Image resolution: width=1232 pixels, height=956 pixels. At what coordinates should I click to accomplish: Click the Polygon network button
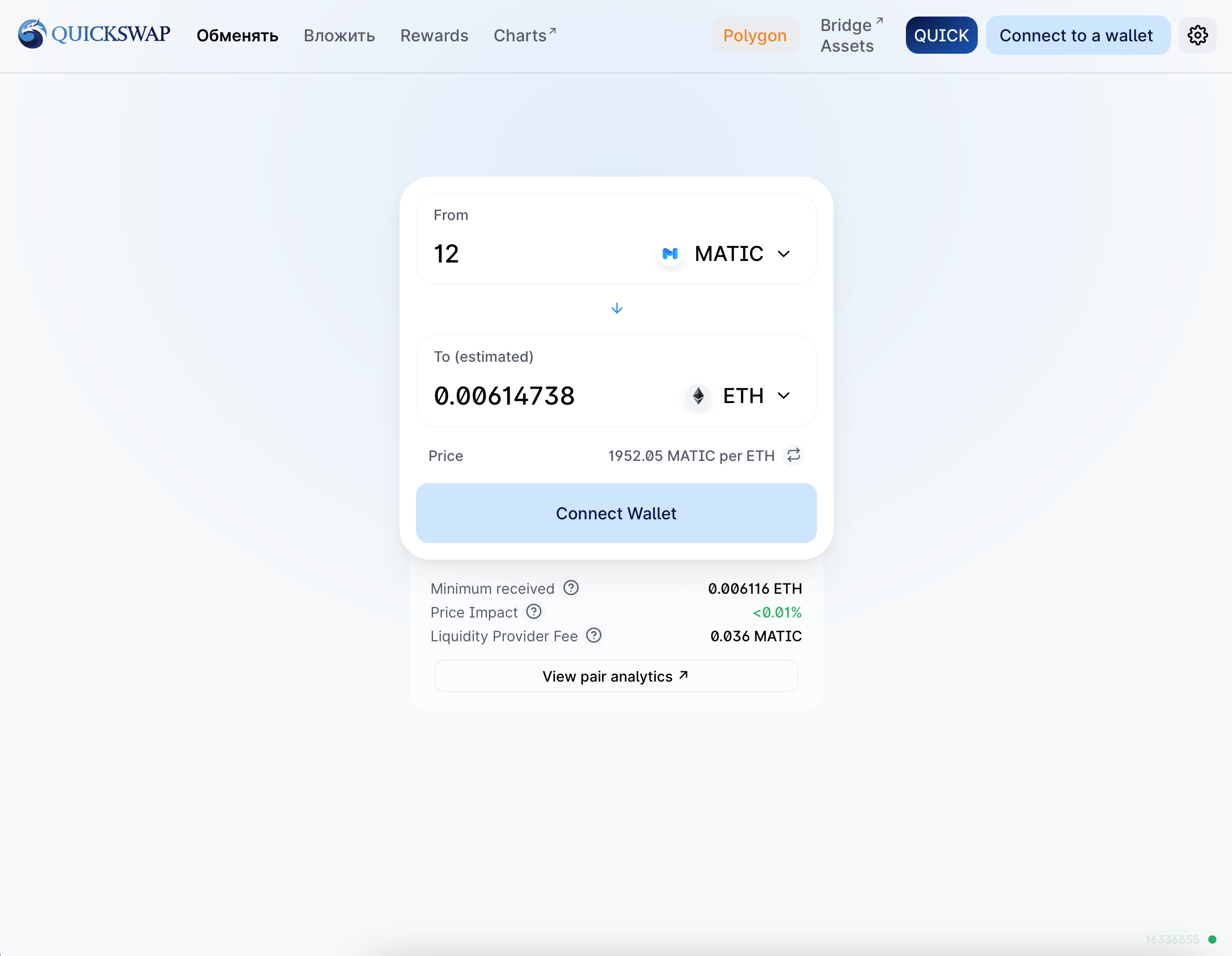[x=755, y=36]
